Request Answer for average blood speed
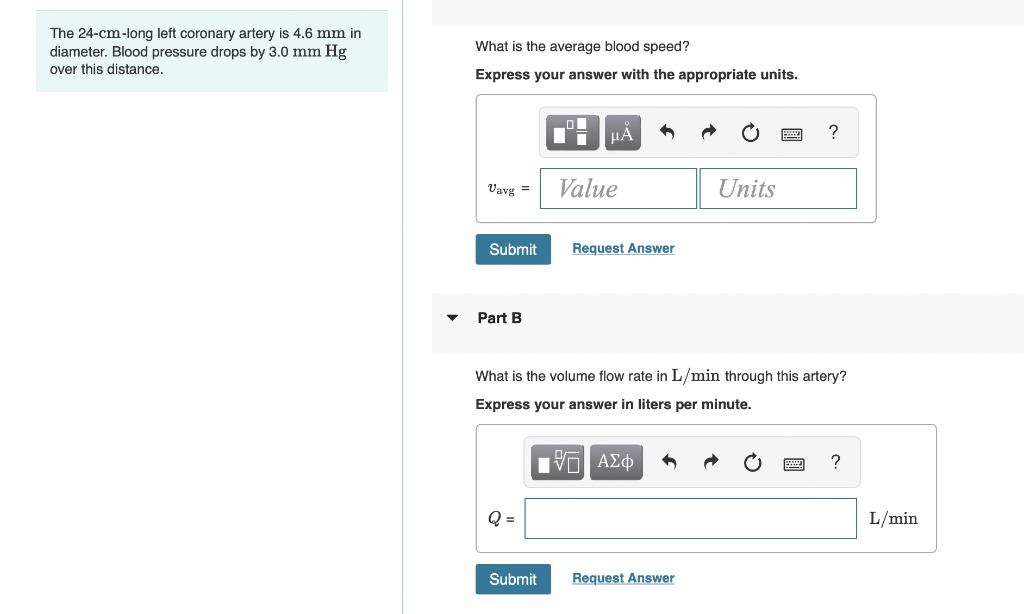This screenshot has width=1024, height=614. pyautogui.click(x=623, y=249)
